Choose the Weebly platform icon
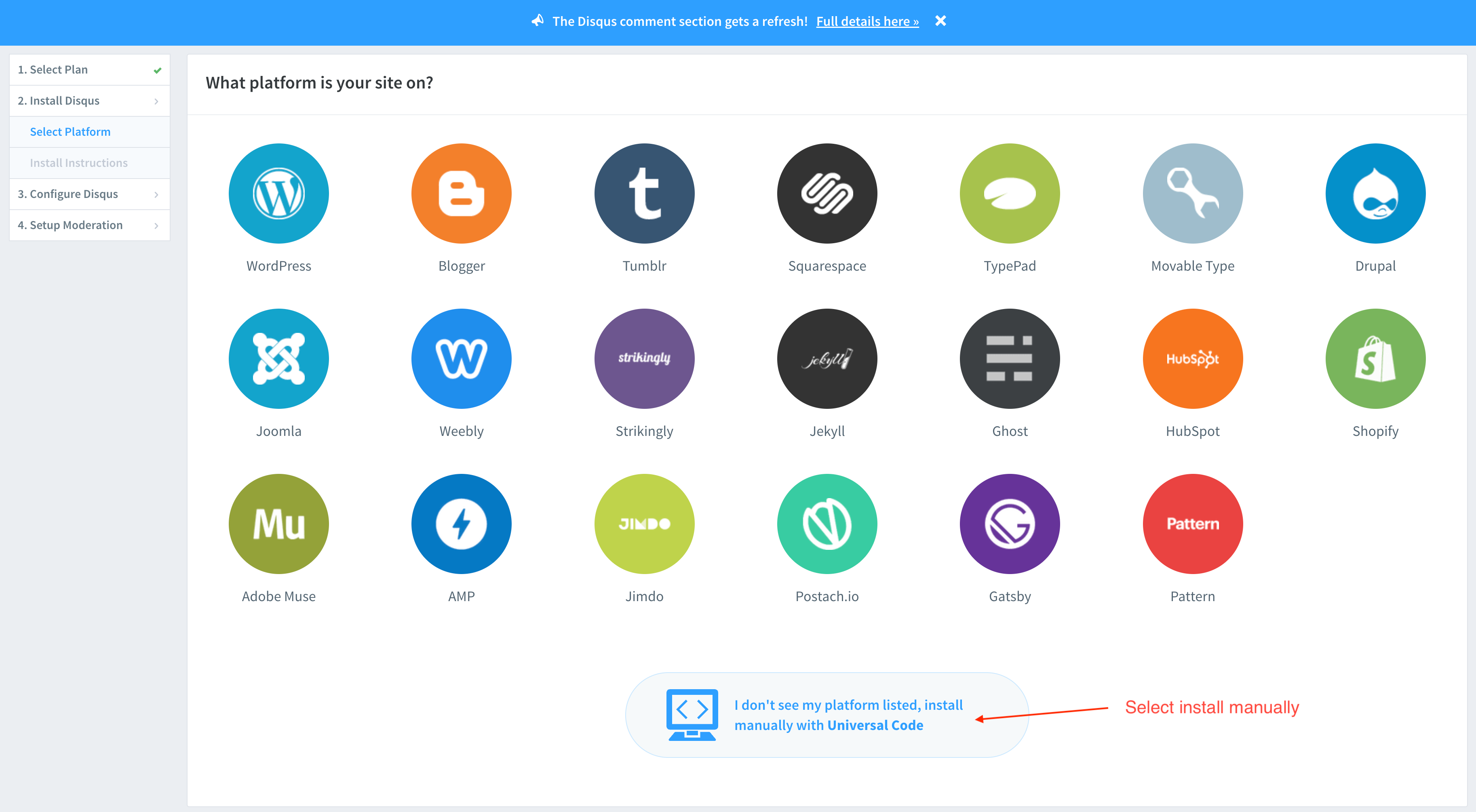 pyautogui.click(x=461, y=358)
